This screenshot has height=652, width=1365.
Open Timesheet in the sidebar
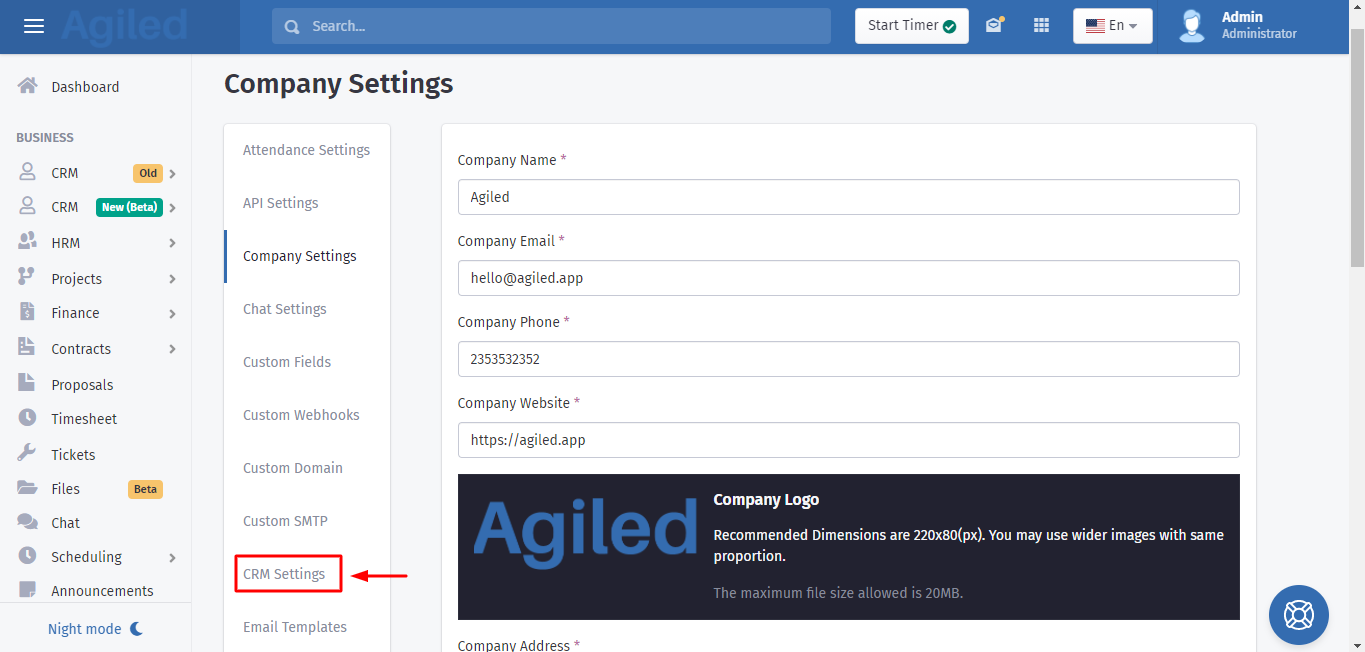[84, 419]
